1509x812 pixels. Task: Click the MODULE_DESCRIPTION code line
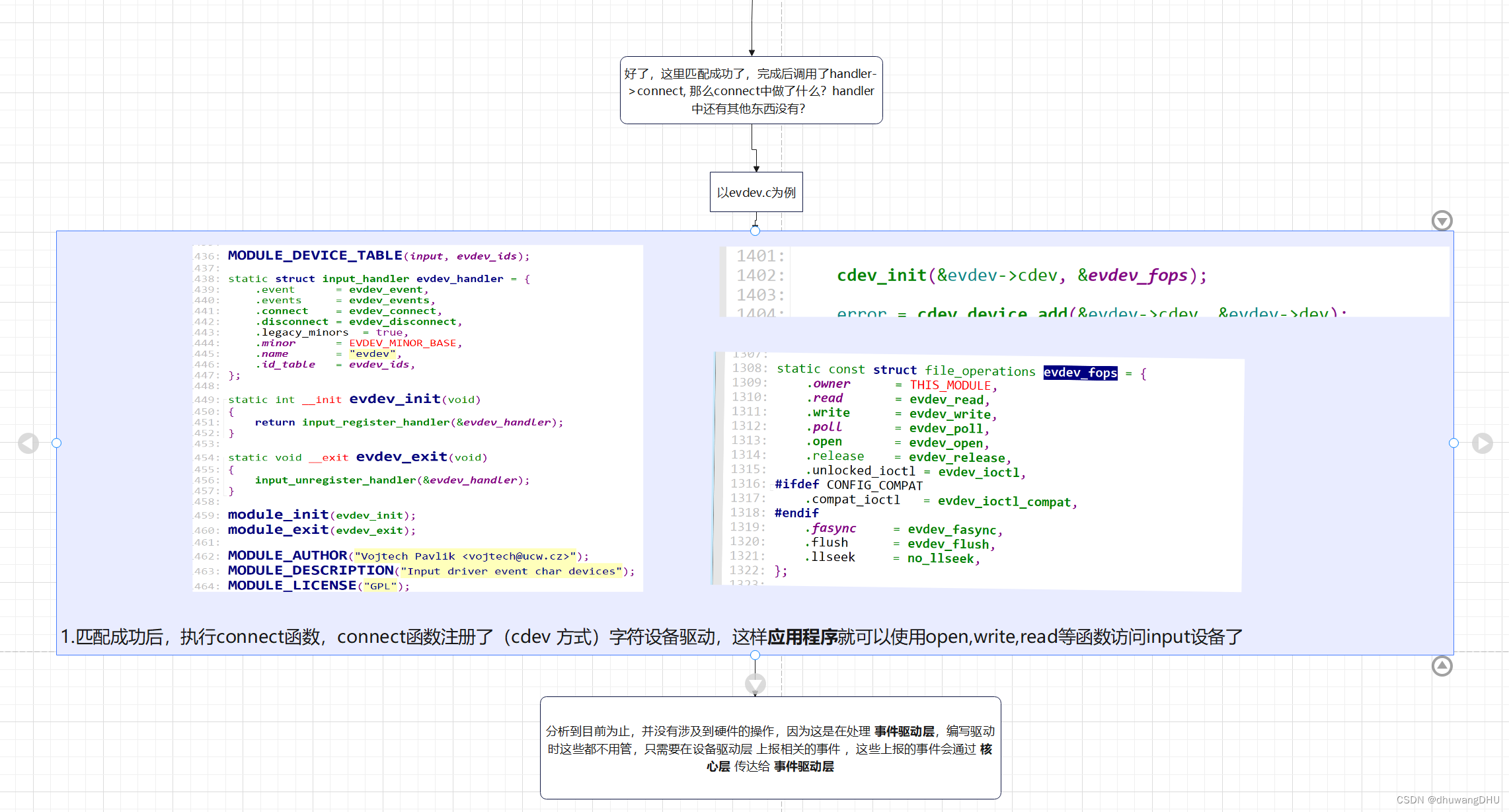(431, 571)
